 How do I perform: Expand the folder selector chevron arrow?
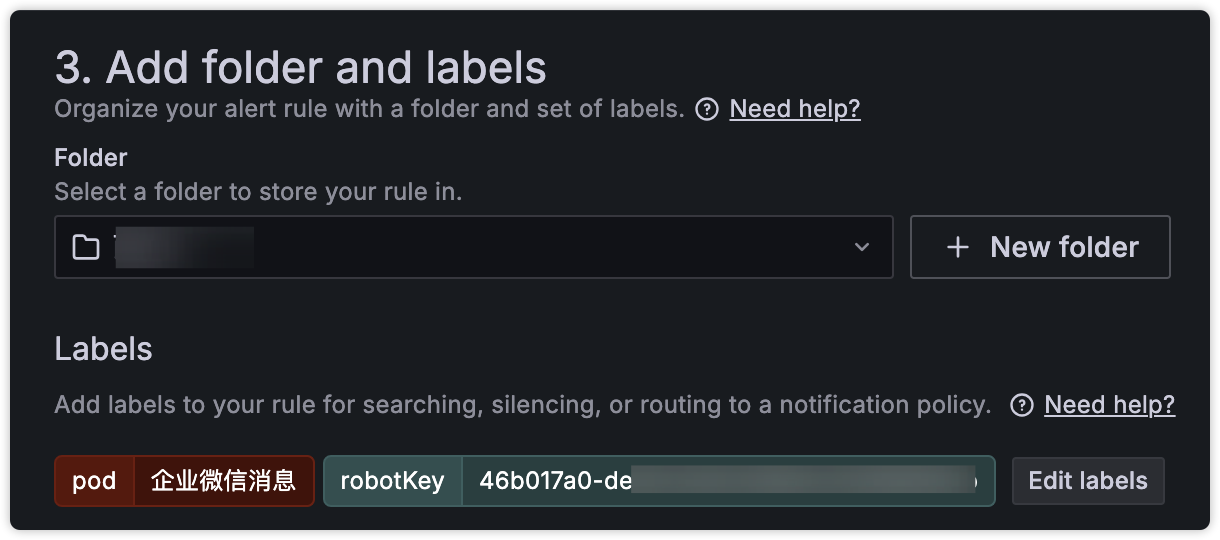pyautogui.click(x=862, y=247)
